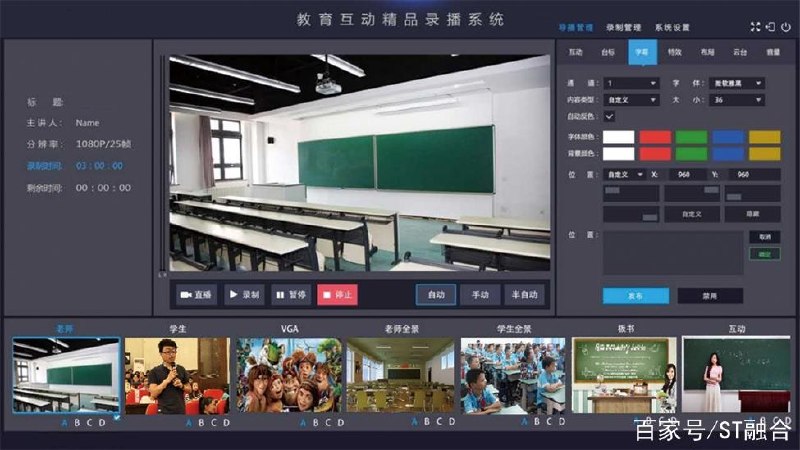The width and height of the screenshot is (800, 450).
Task: Select top-right subtitle position preset
Action: coord(692,193)
